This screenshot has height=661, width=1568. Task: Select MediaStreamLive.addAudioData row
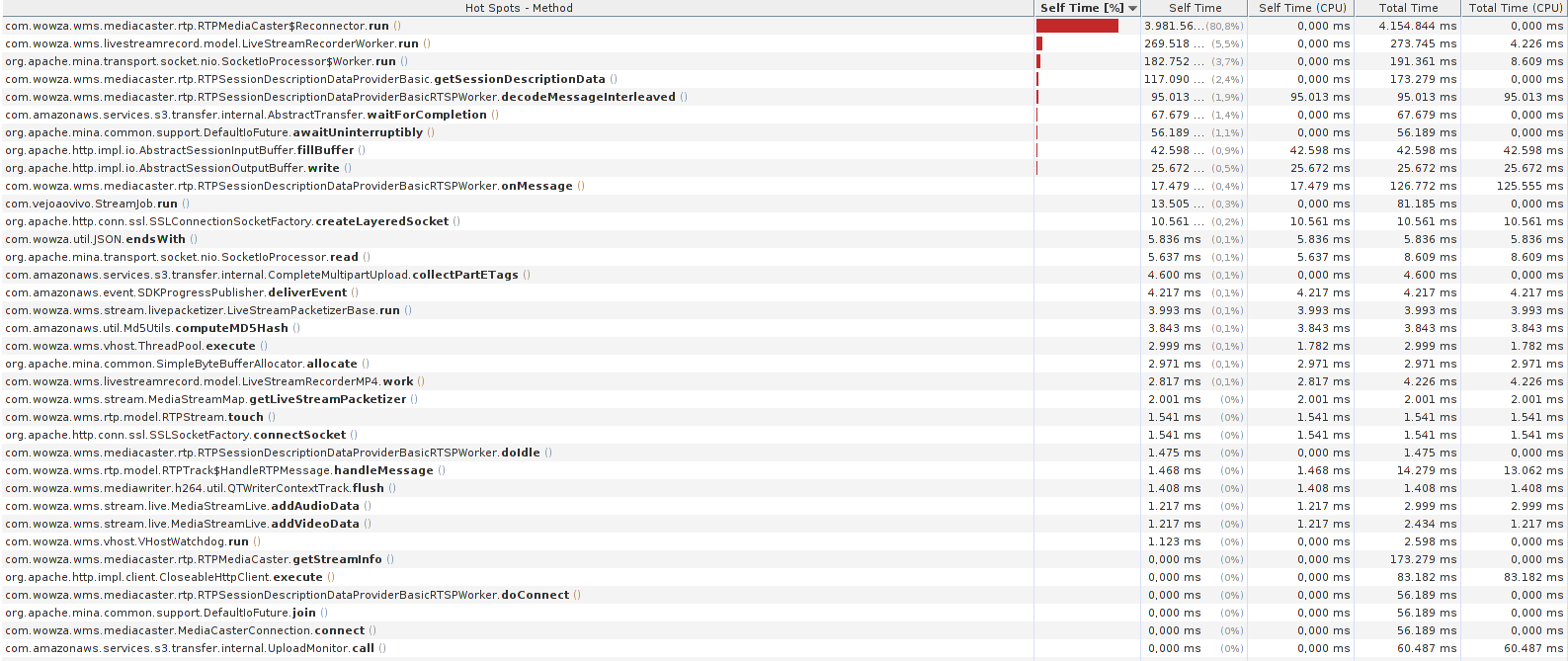coord(784,506)
